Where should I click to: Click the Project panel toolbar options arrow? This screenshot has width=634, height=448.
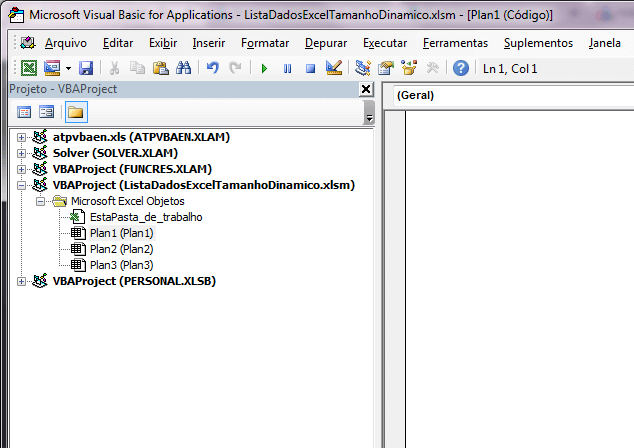pos(369,112)
